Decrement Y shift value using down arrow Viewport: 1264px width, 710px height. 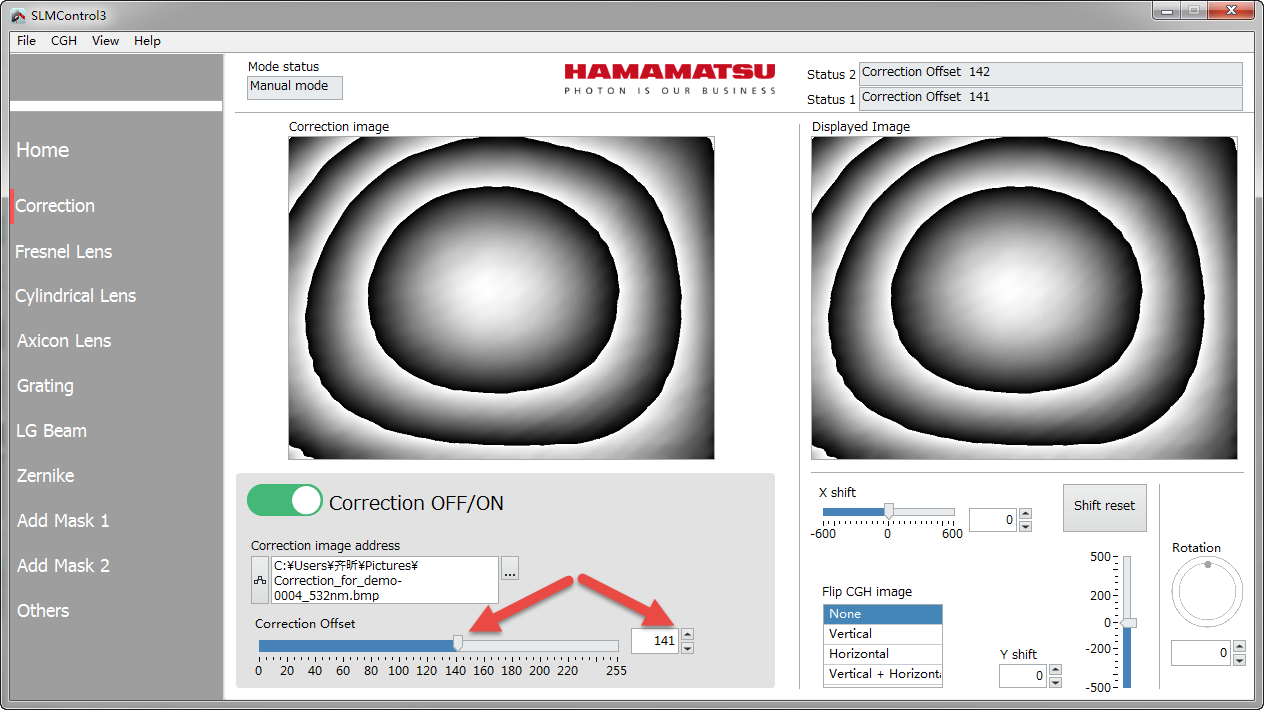click(x=1055, y=682)
